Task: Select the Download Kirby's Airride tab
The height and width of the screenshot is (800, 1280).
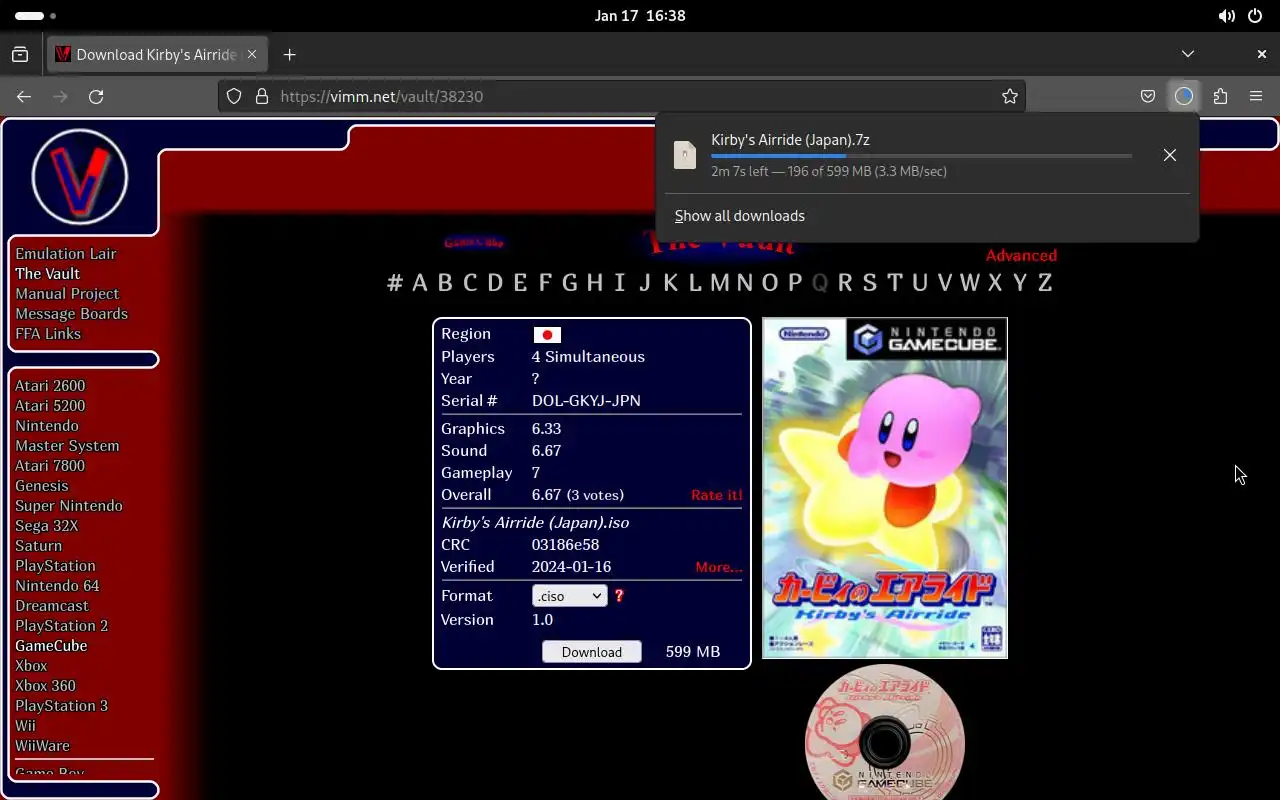Action: pos(158,54)
